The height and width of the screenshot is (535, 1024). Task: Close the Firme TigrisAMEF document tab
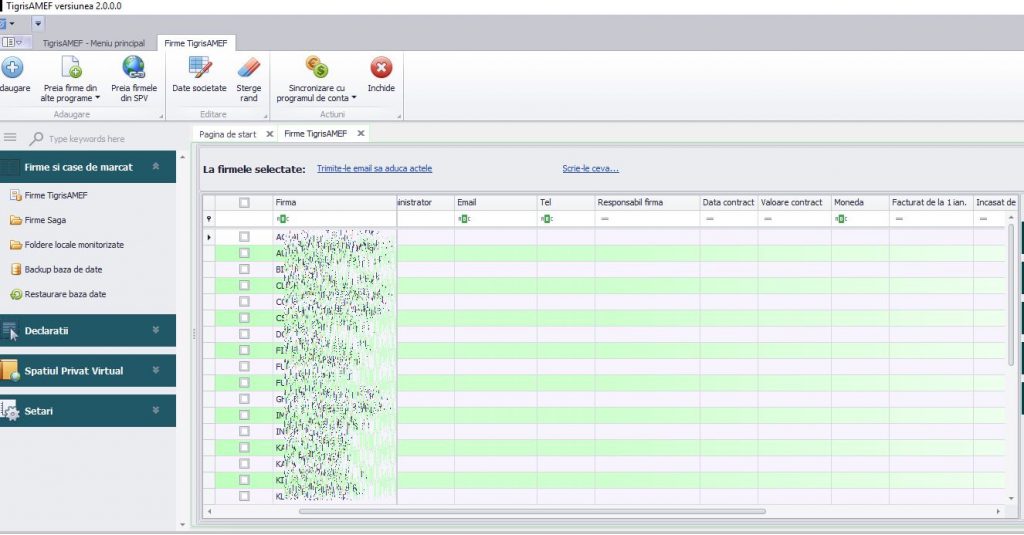[x=360, y=133]
